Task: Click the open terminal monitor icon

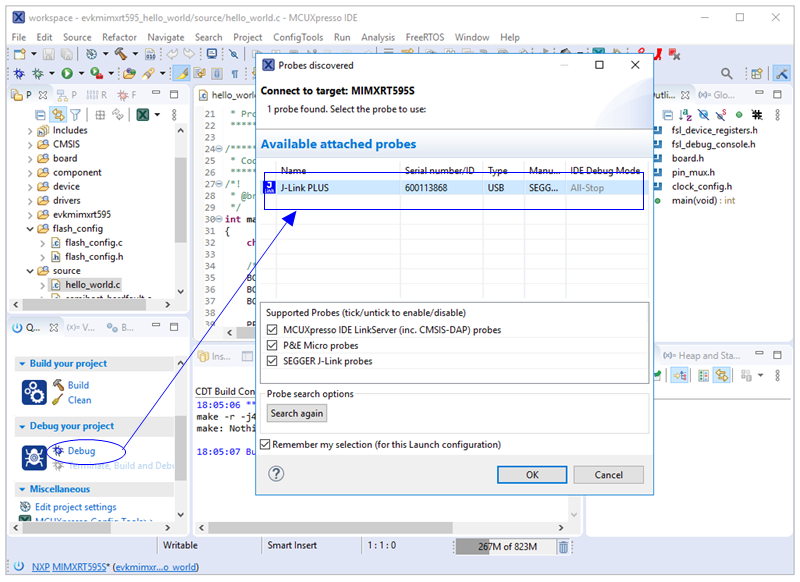Action: [212, 54]
